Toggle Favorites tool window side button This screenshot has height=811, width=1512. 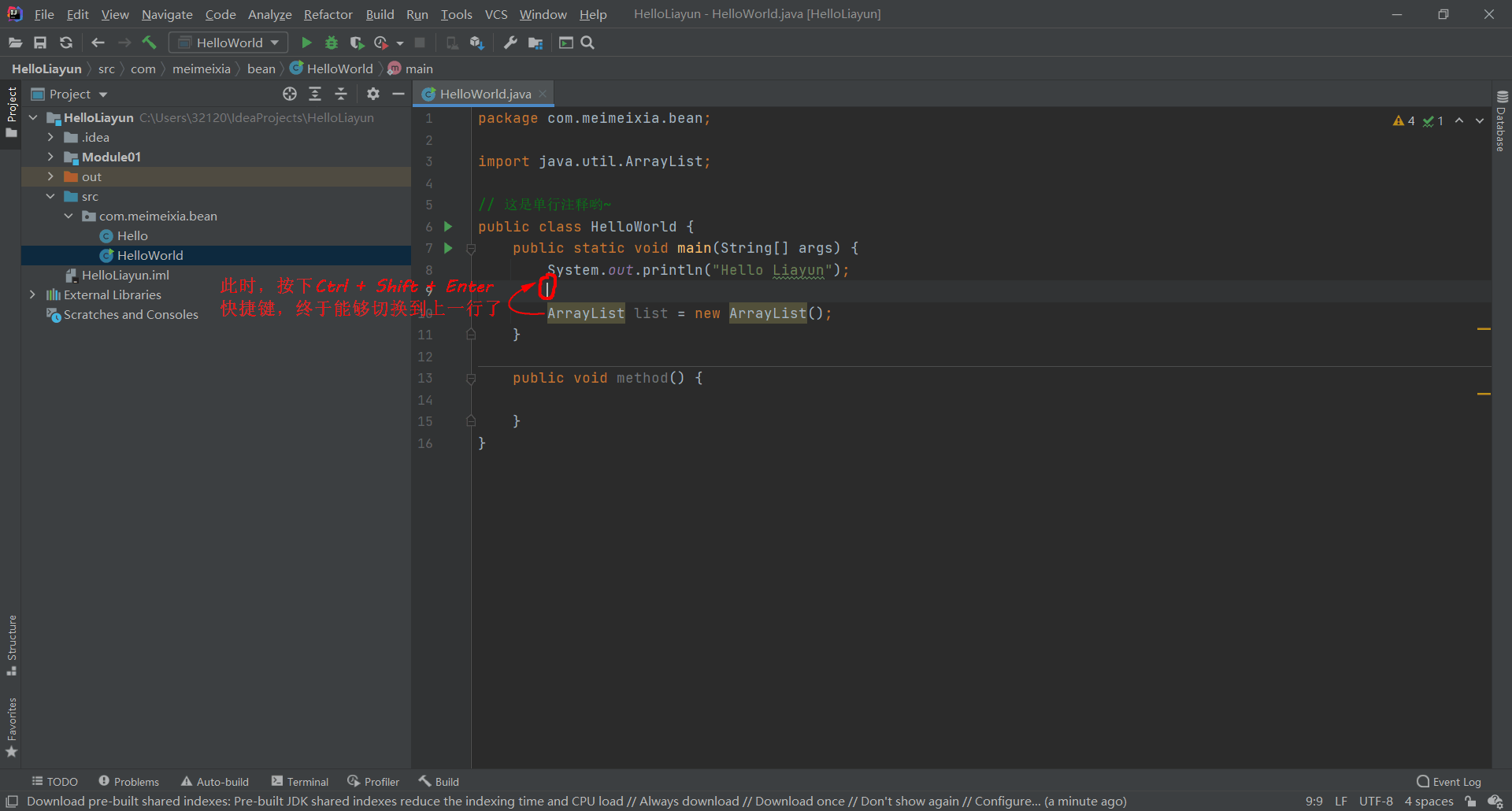coord(11,727)
